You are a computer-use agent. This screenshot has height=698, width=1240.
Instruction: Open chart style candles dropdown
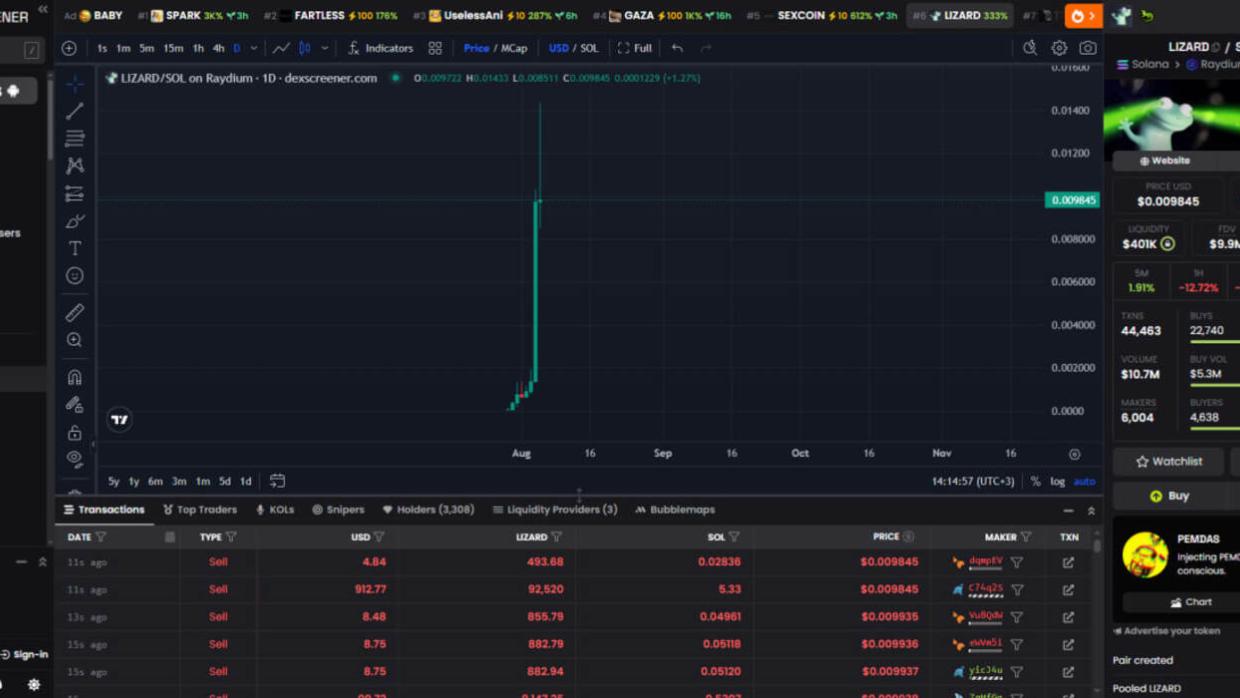coord(324,48)
